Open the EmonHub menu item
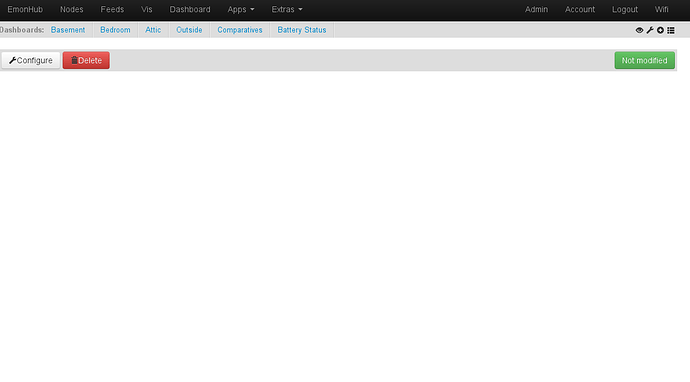 tap(25, 9)
